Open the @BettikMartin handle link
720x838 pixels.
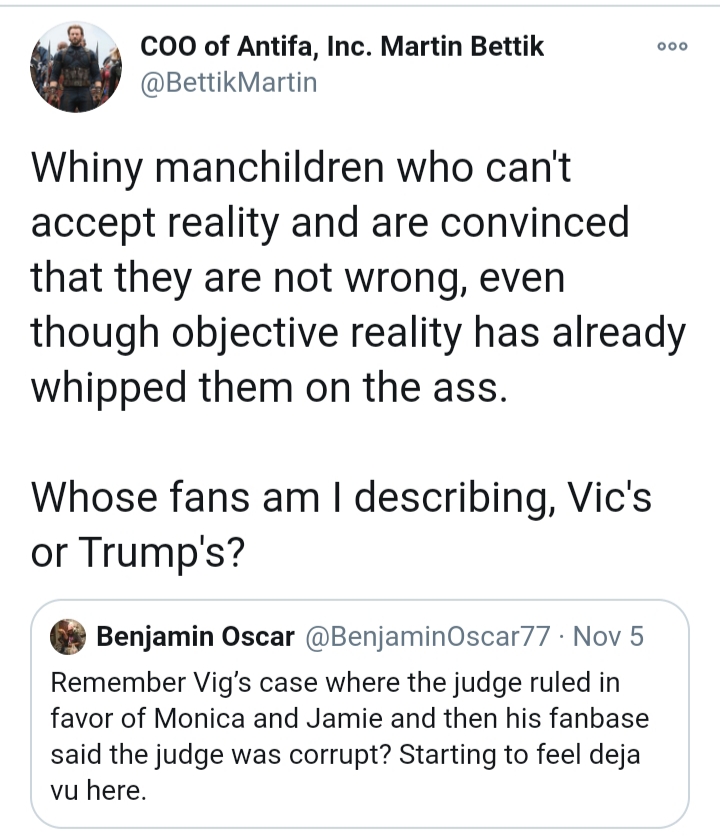[x=229, y=83]
